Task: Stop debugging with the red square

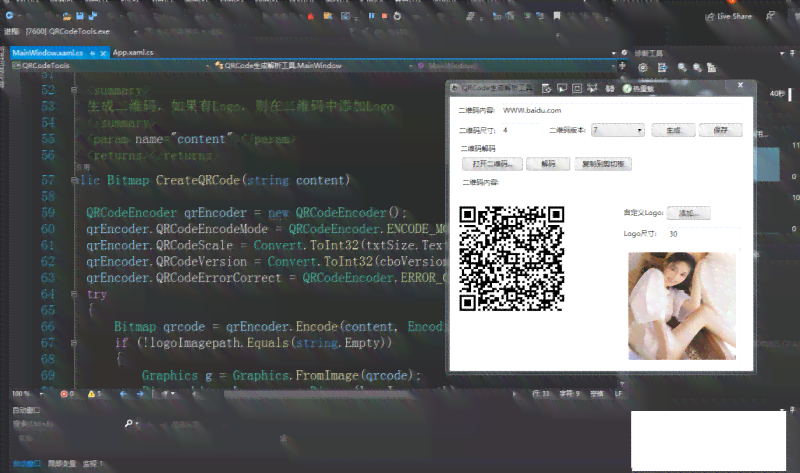Action: [384, 16]
